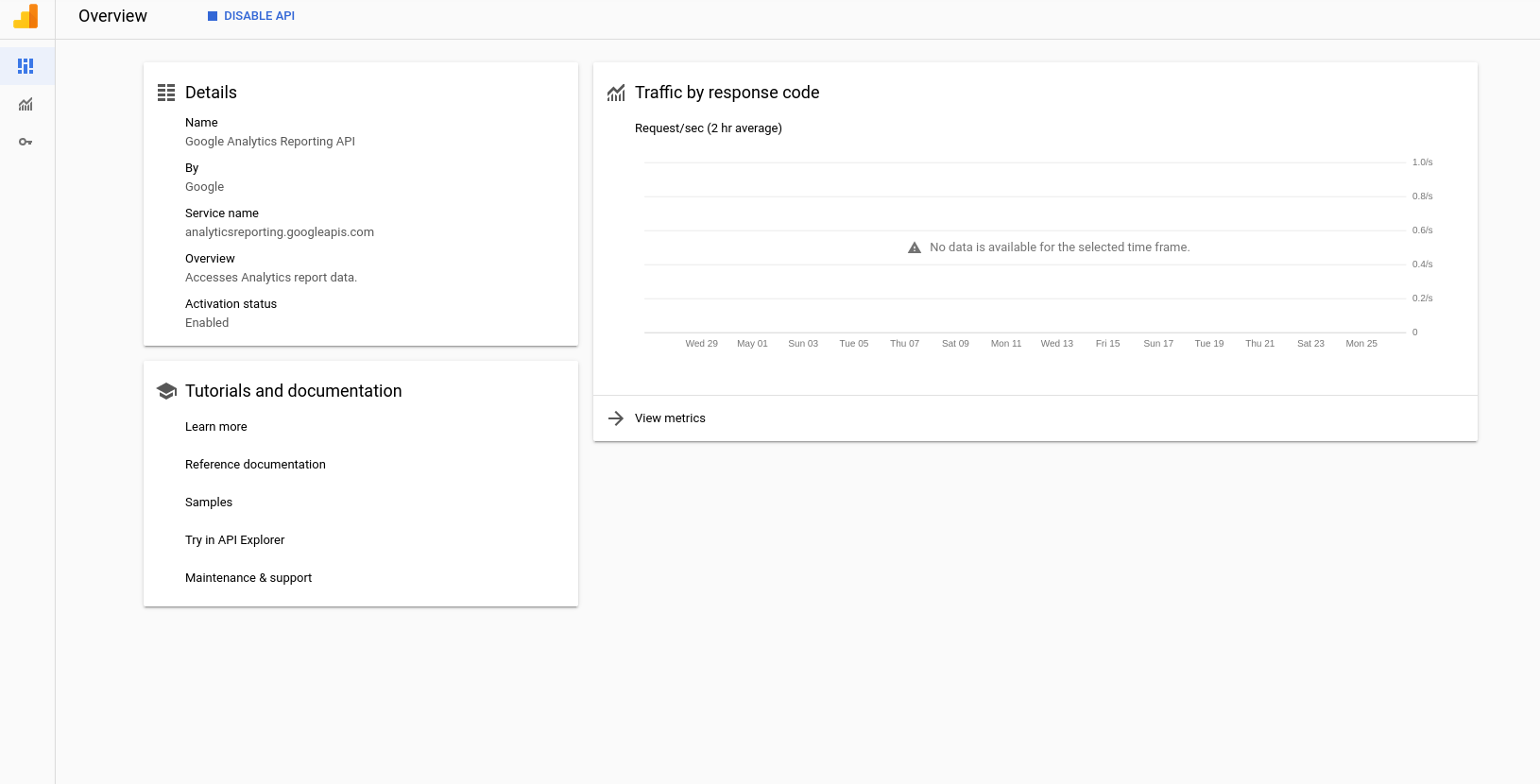1540x784 pixels.
Task: Open the Learn more link
Action: [215, 427]
